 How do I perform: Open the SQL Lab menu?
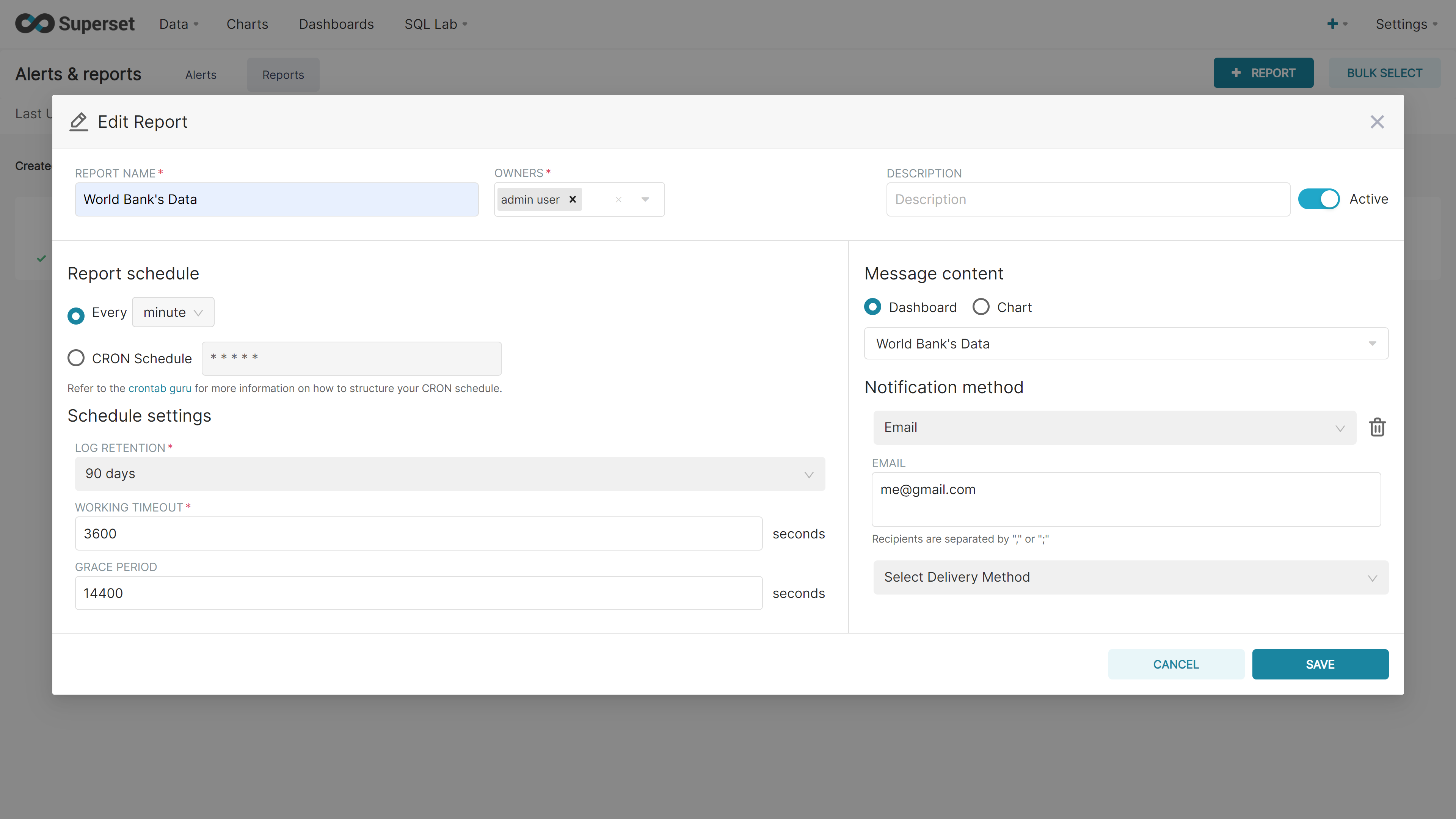[435, 24]
